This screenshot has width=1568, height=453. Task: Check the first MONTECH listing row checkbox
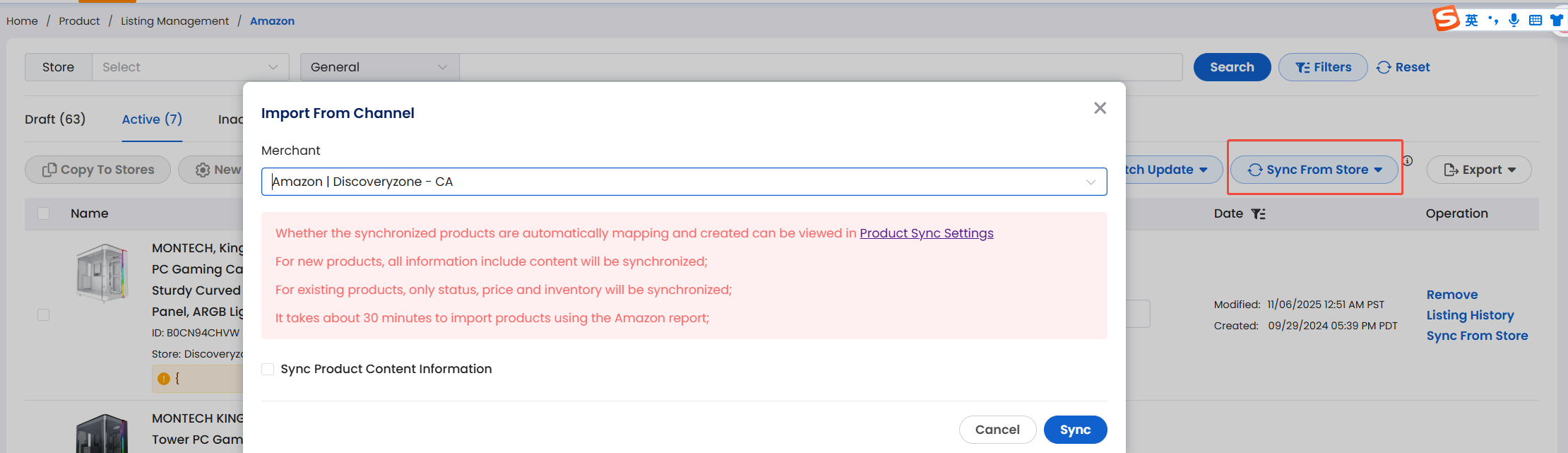[44, 314]
